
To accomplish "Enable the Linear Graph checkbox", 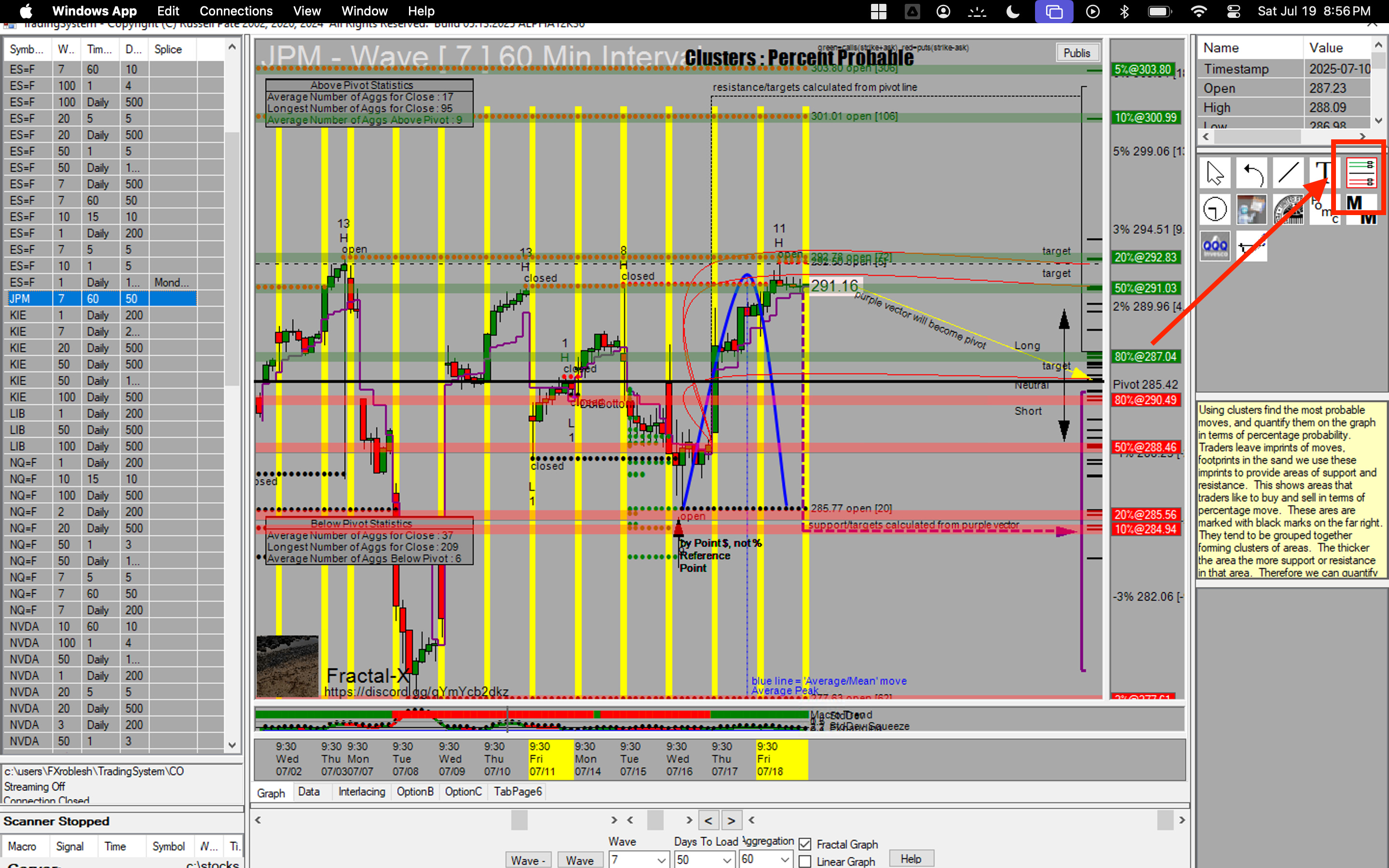I will click(x=804, y=861).
